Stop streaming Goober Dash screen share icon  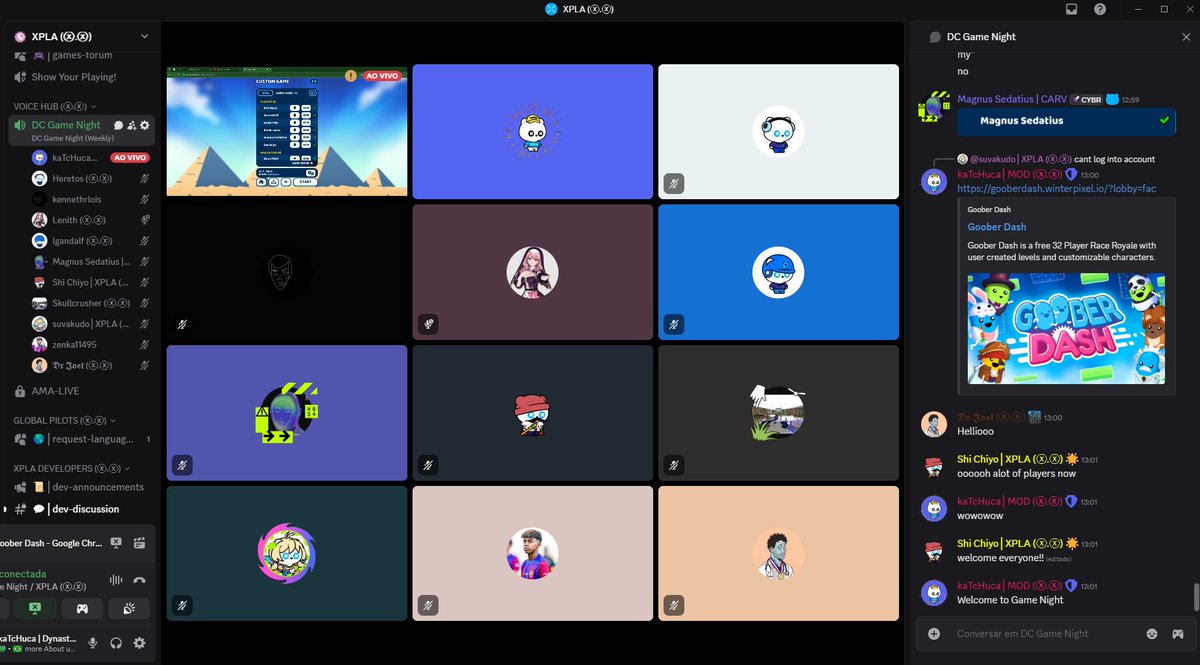click(116, 543)
